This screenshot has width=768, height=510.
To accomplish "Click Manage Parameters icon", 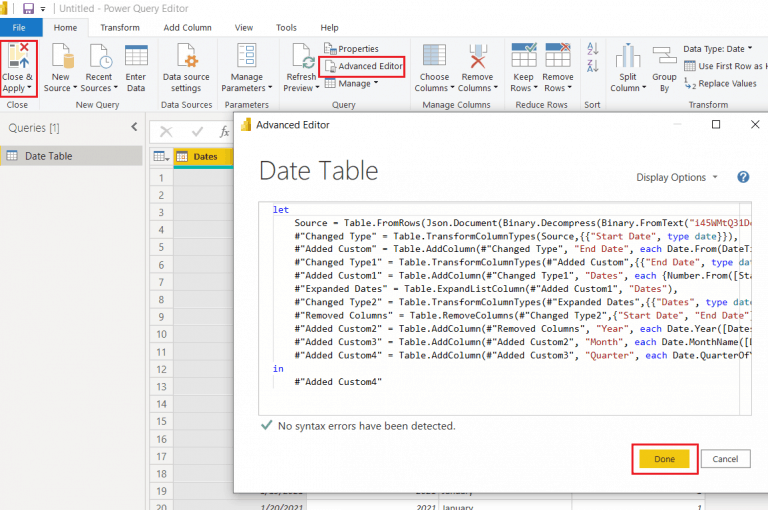I will pyautogui.click(x=247, y=55).
